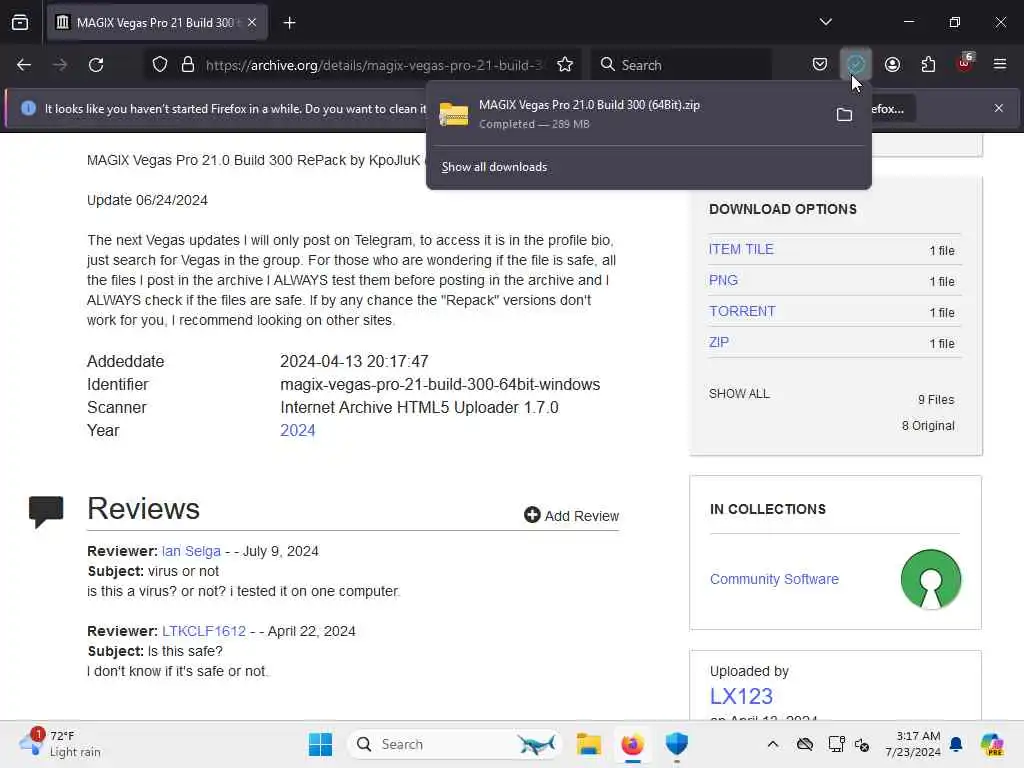The height and width of the screenshot is (768, 1024).
Task: Open Windows Start menu
Action: [x=320, y=744]
